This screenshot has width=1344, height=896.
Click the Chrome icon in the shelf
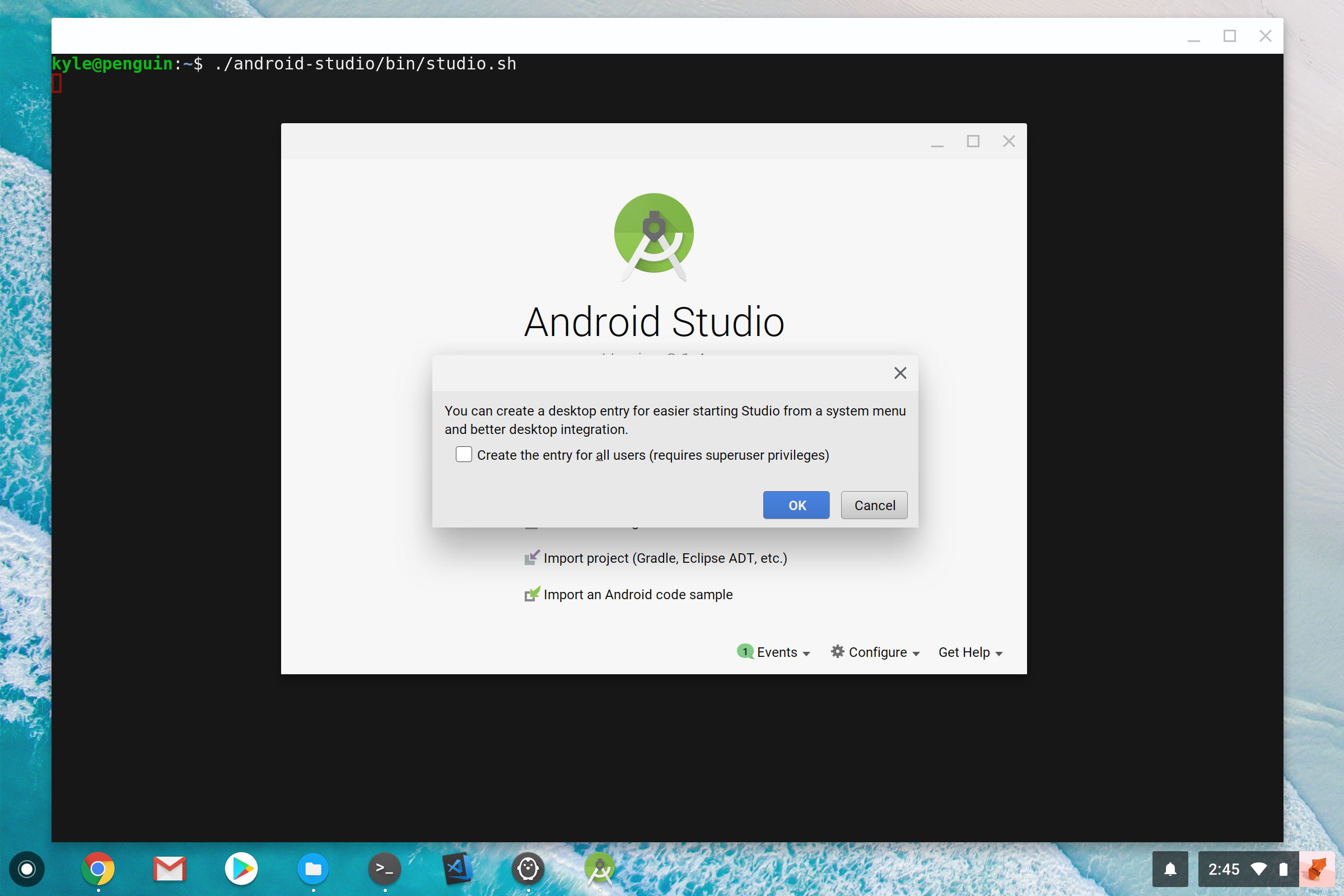pos(97,869)
